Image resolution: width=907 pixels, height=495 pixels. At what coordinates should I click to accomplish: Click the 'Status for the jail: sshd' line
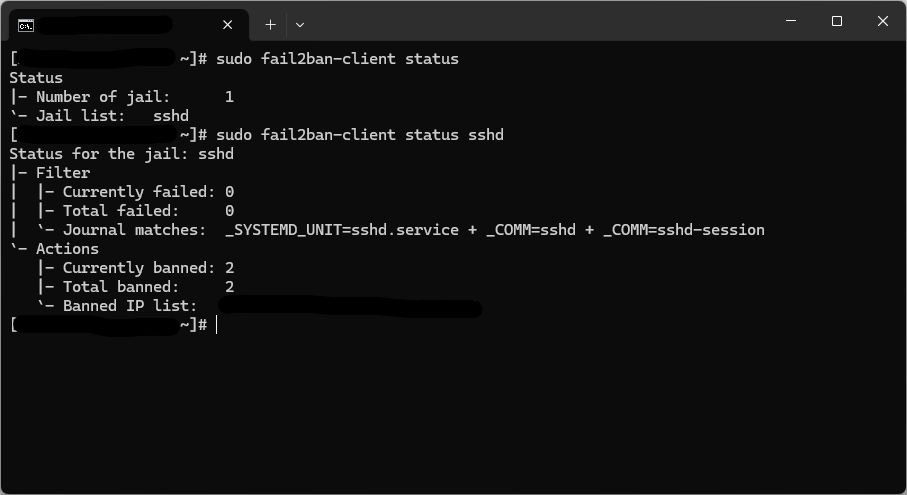[x=121, y=154]
